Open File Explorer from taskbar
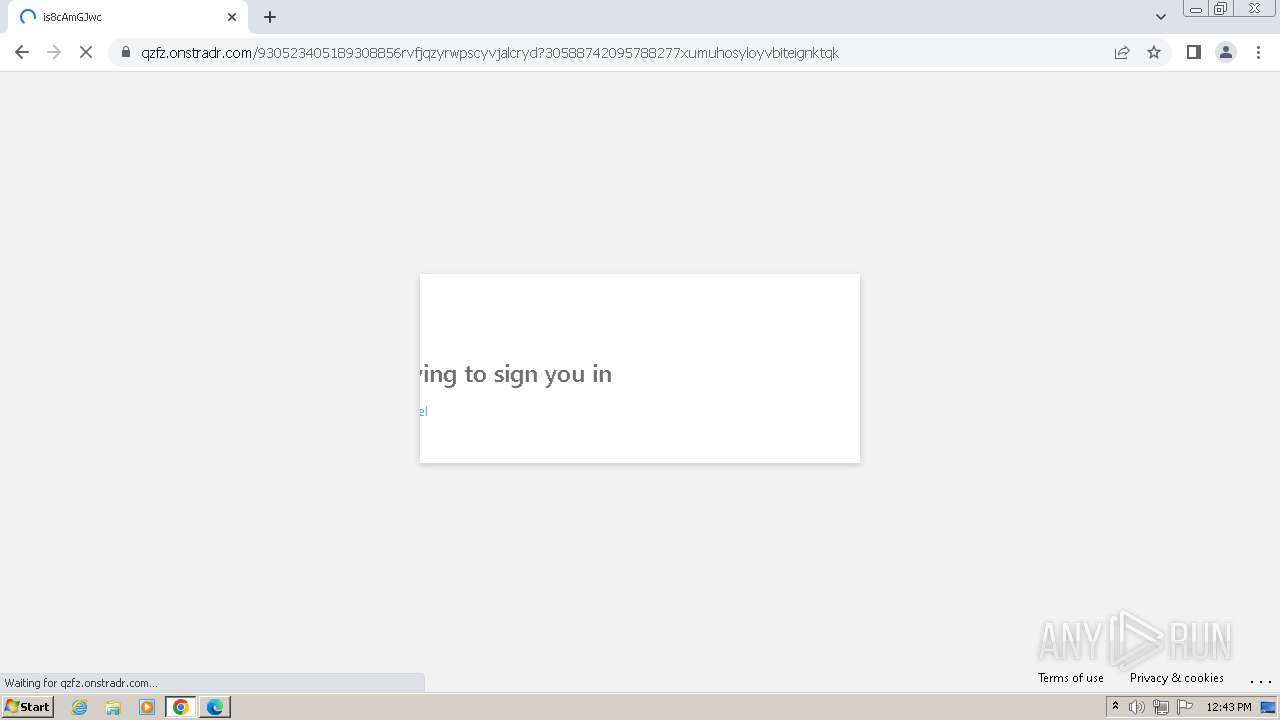The image size is (1280, 720). pos(113,707)
